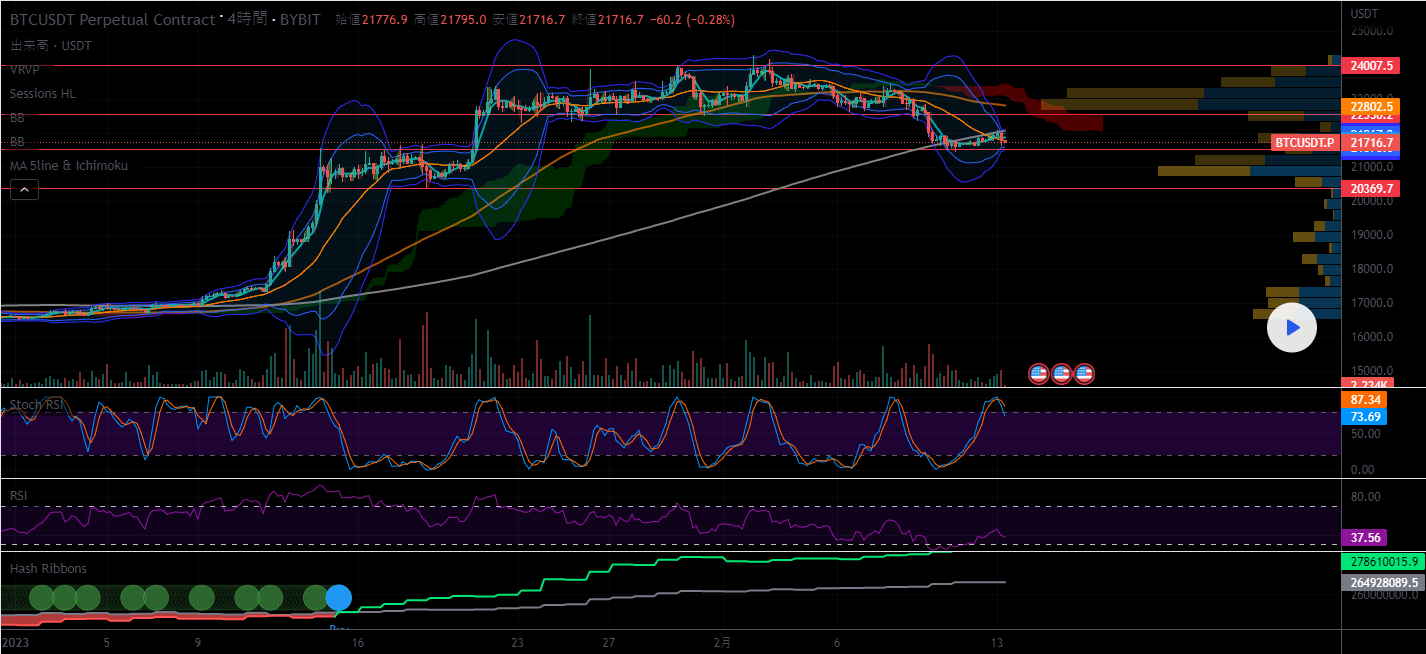The width and height of the screenshot is (1426, 654).
Task: Collapse the indicator legend with the chevron button
Action: [x=25, y=189]
